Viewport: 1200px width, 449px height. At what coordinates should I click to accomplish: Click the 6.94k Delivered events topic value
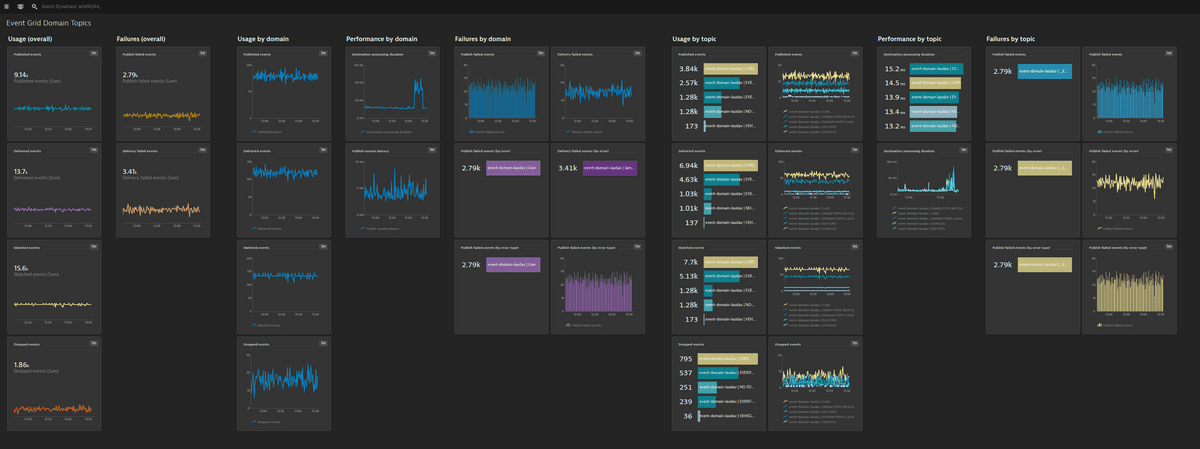(688, 165)
